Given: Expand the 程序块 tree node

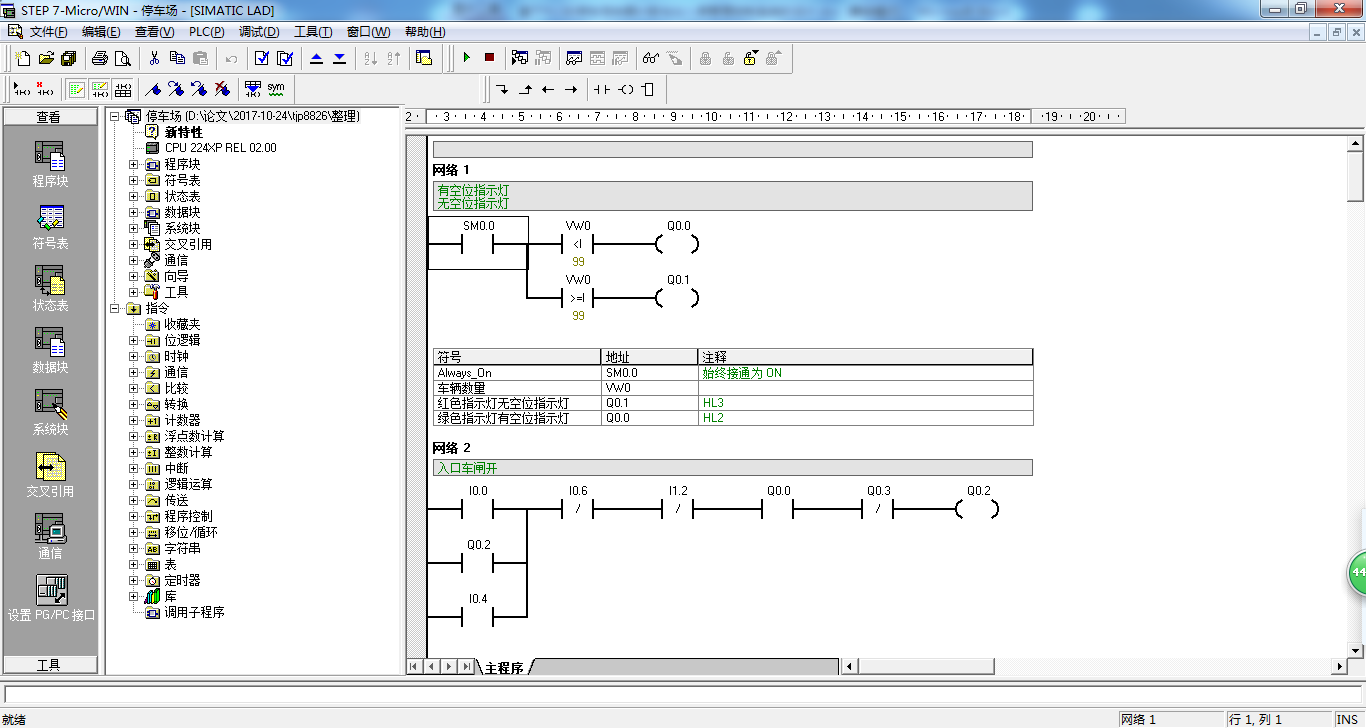Looking at the screenshot, I should pos(134,164).
